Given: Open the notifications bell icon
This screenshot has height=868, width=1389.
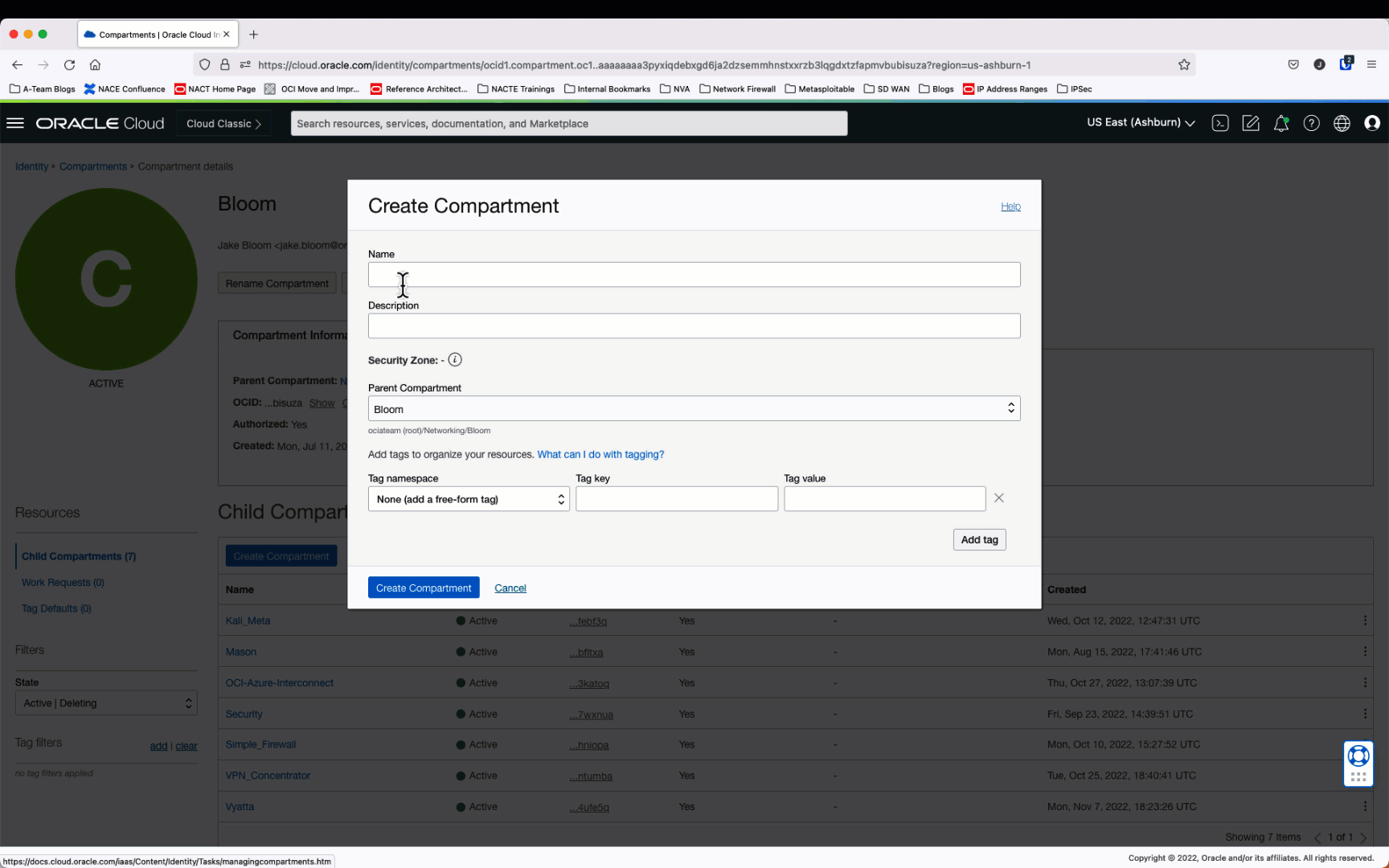Looking at the screenshot, I should click(1281, 123).
